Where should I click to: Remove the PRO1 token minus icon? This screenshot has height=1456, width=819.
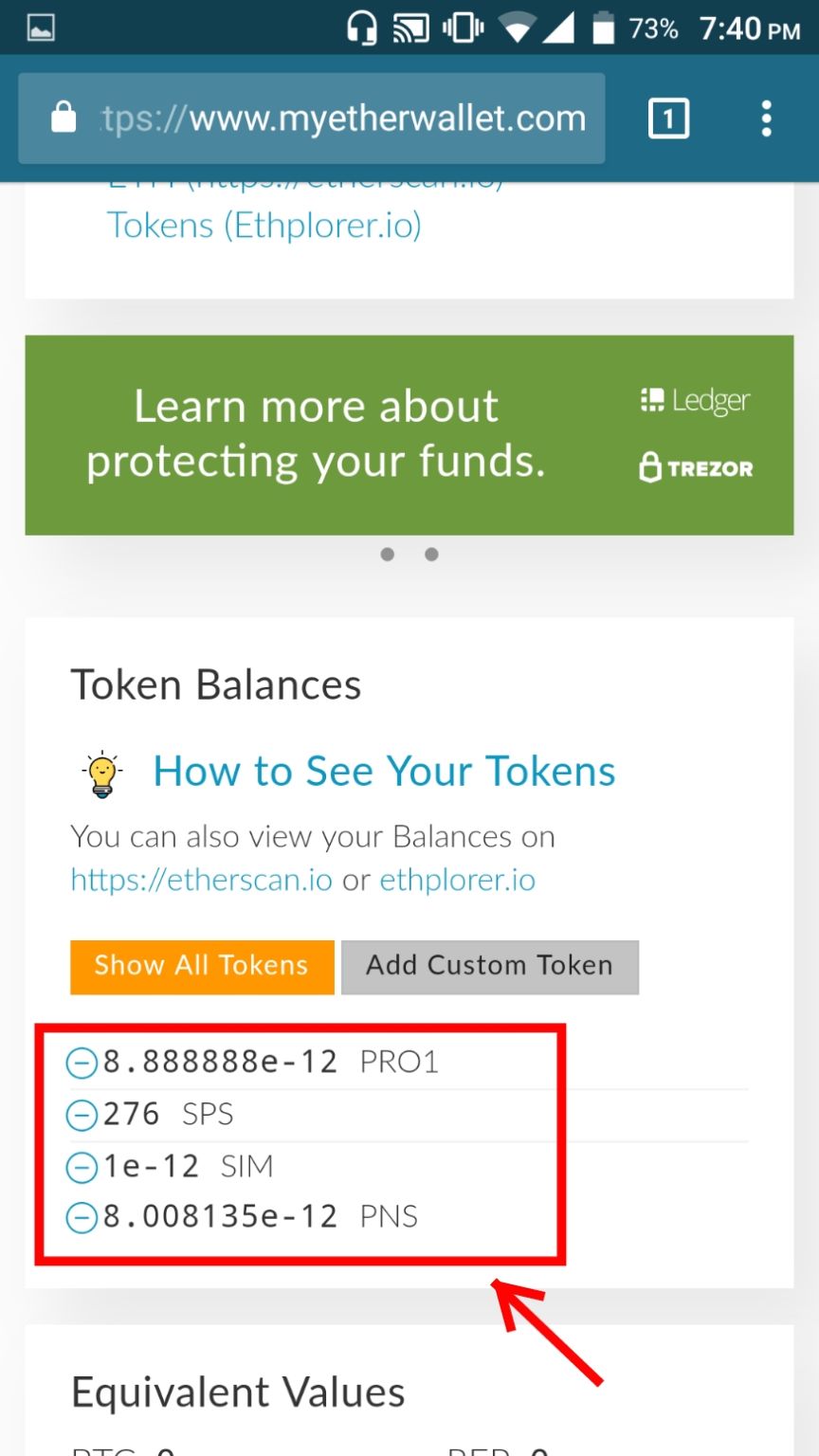pos(82,1064)
